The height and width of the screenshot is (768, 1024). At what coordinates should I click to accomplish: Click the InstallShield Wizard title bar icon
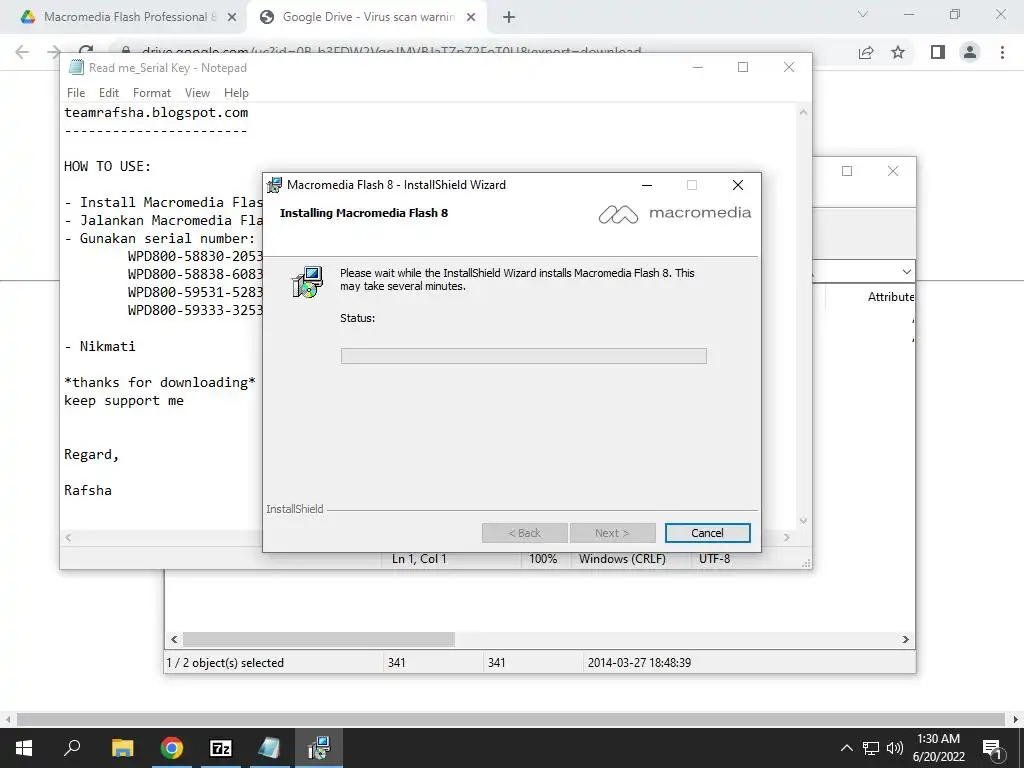[x=274, y=185]
